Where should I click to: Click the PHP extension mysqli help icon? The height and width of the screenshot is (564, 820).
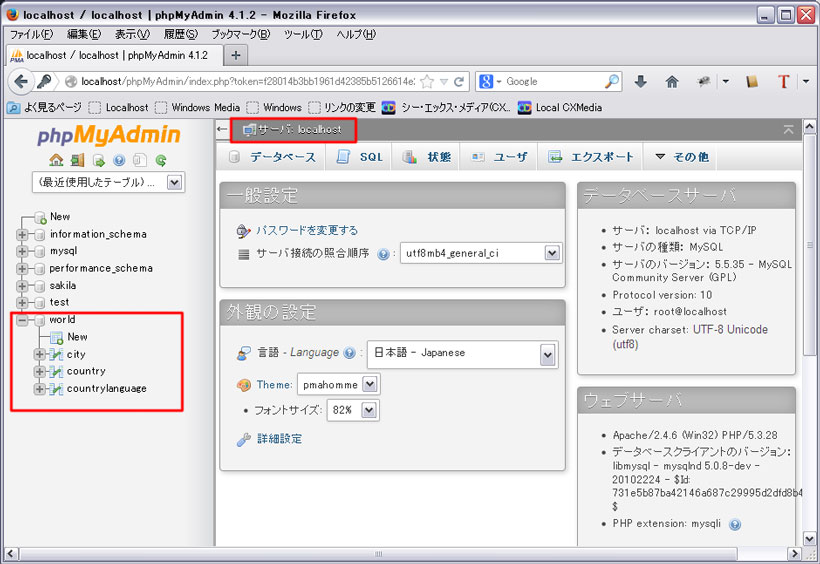tap(735, 524)
